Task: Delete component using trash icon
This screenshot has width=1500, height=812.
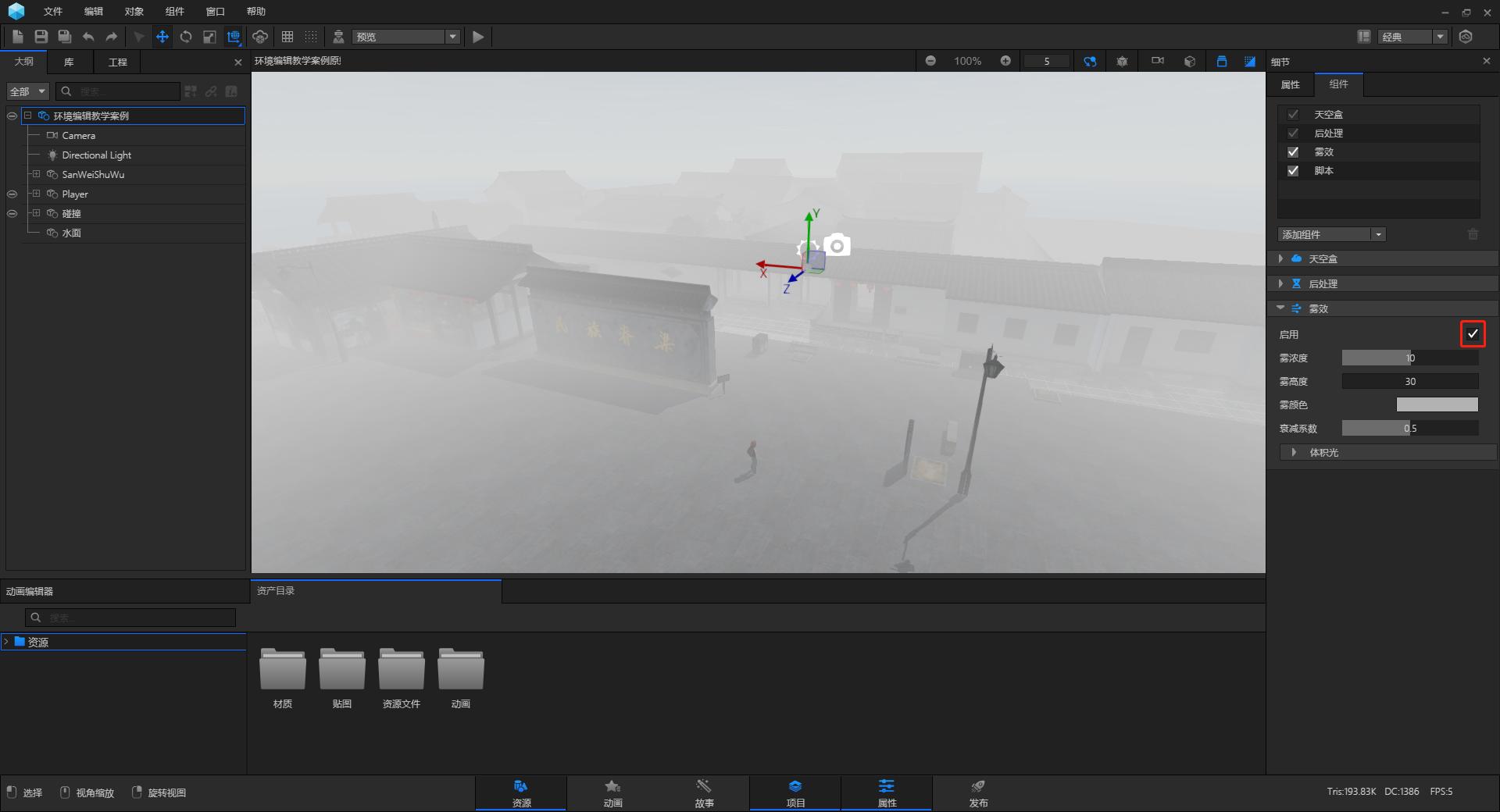Action: (1473, 234)
